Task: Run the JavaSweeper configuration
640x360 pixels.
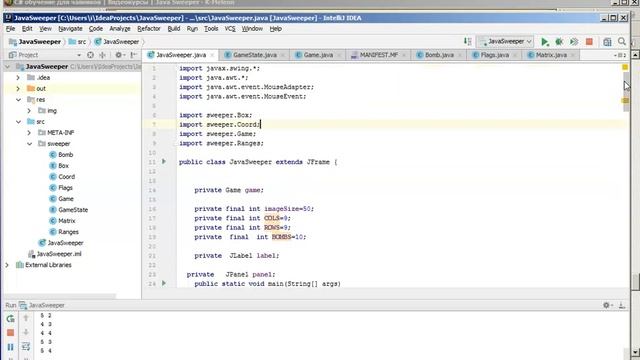Action: pos(544,42)
